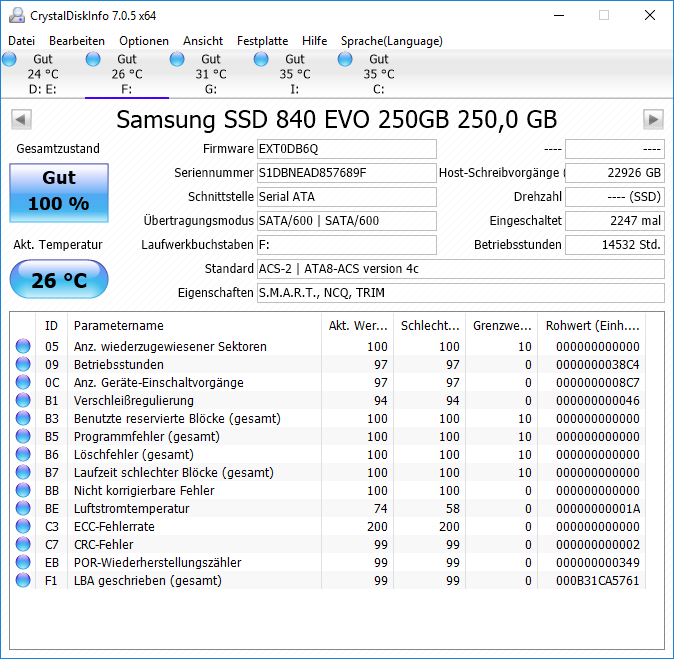Open the Bearbeiten menu

pos(77,41)
